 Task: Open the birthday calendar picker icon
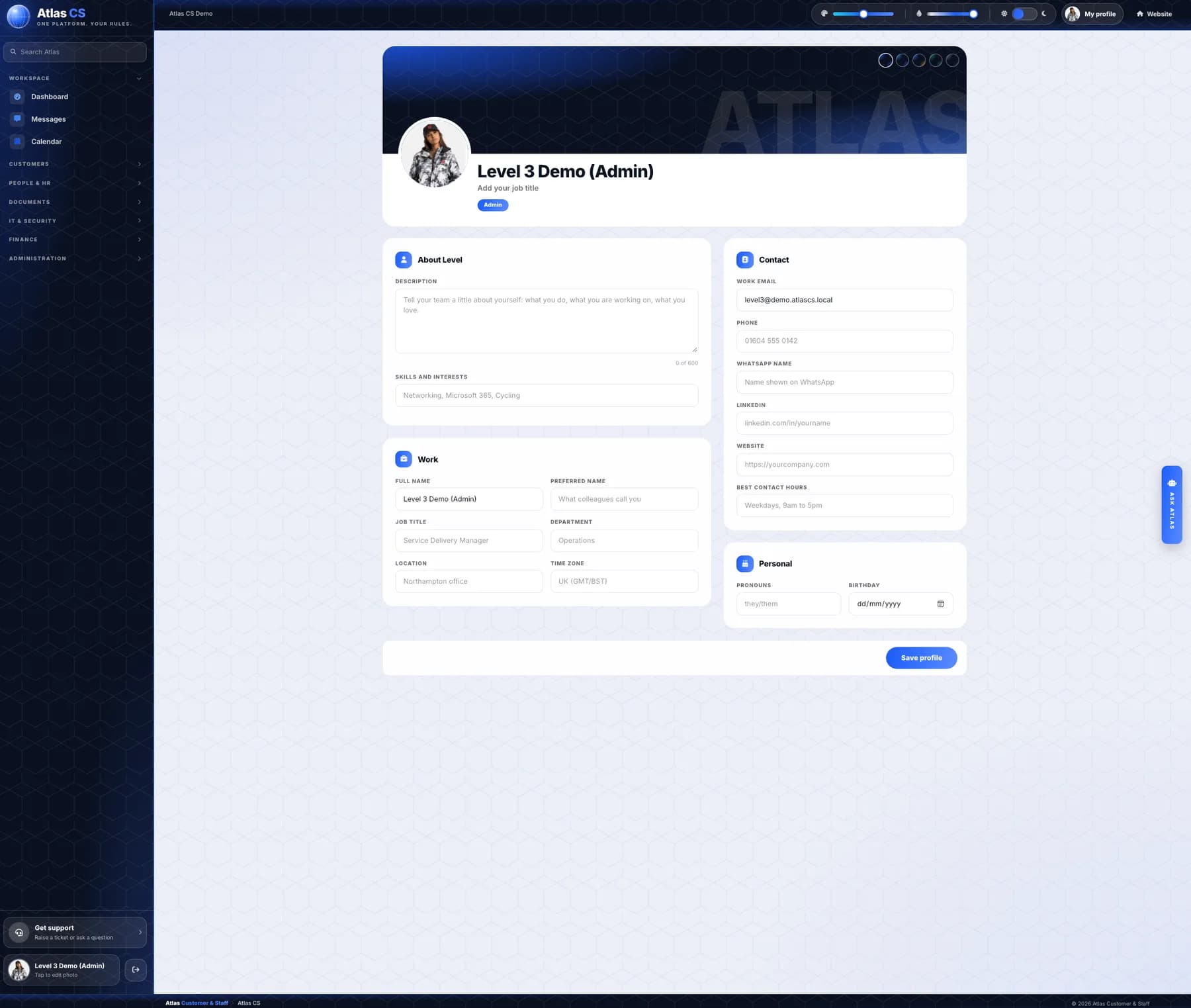click(x=940, y=604)
